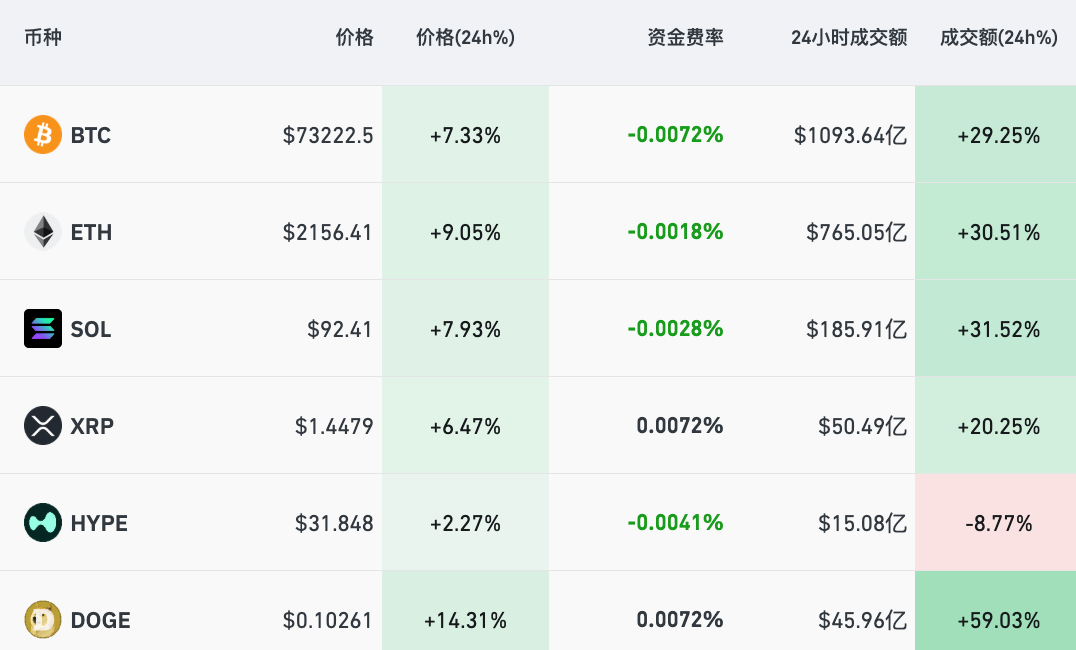The width and height of the screenshot is (1076, 650).
Task: Sort by 资金费率 column header
Action: 685,38
